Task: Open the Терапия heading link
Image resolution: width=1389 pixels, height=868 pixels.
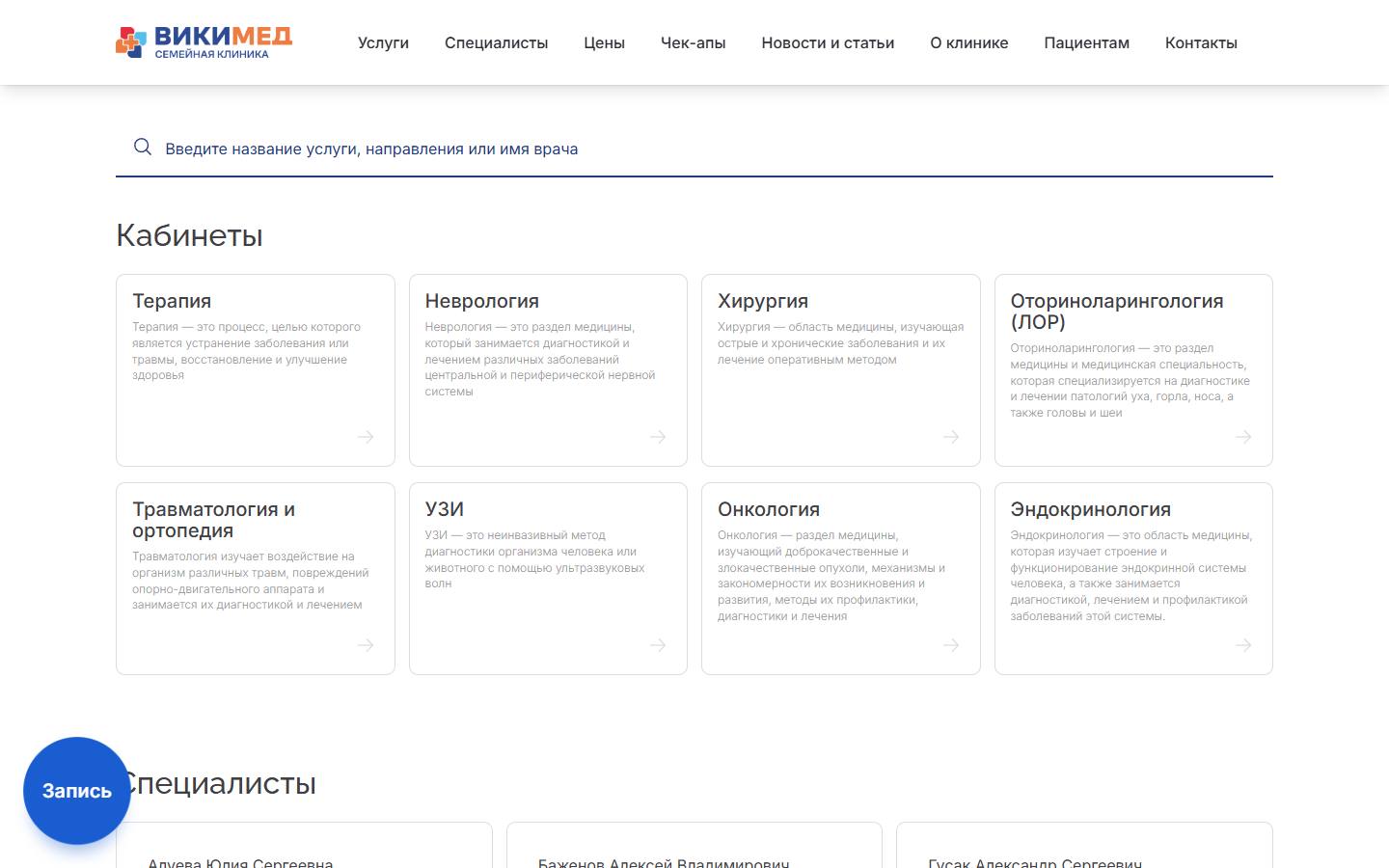Action: tap(172, 301)
